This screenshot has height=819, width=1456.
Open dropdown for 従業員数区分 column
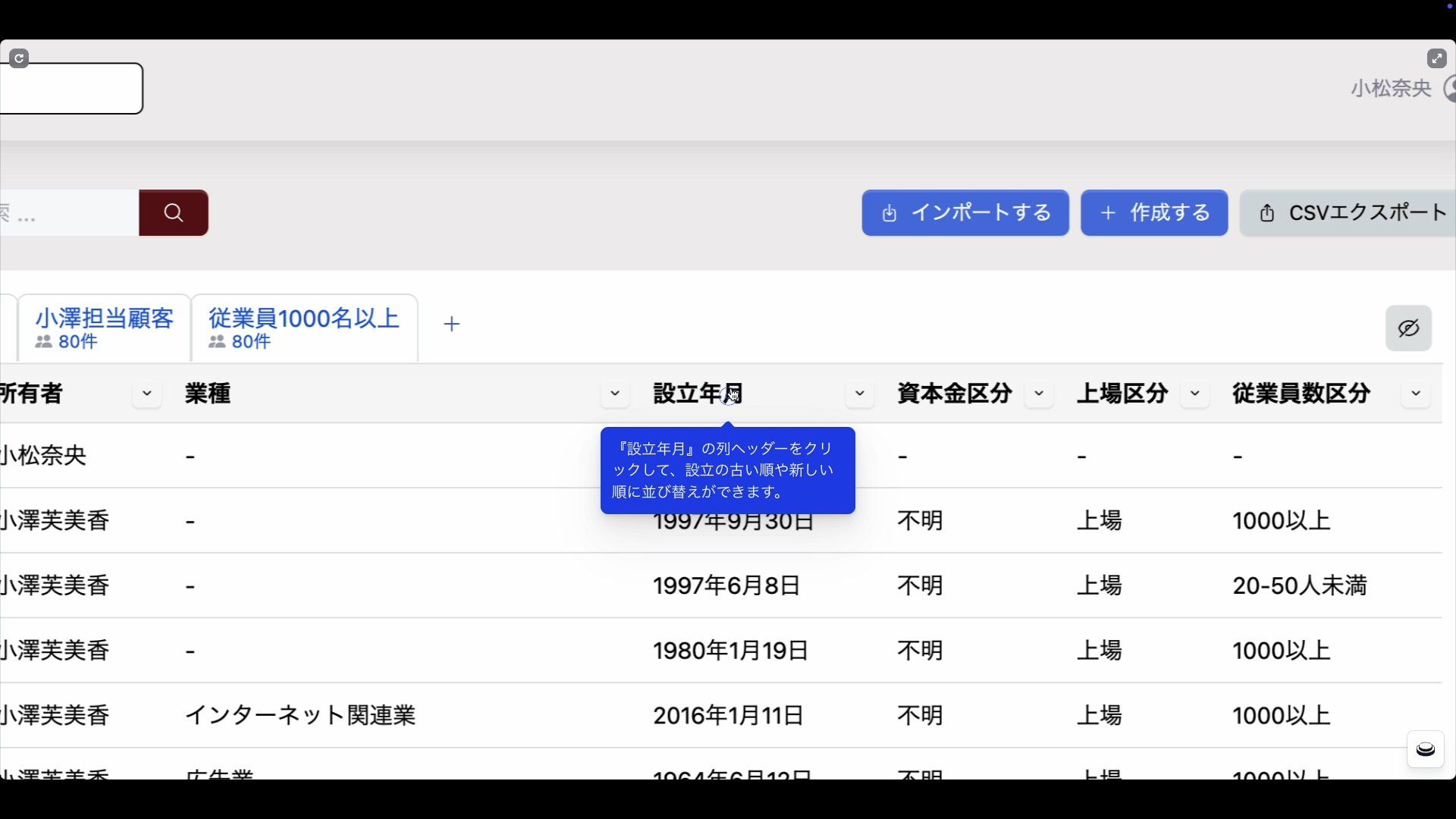pos(1416,394)
